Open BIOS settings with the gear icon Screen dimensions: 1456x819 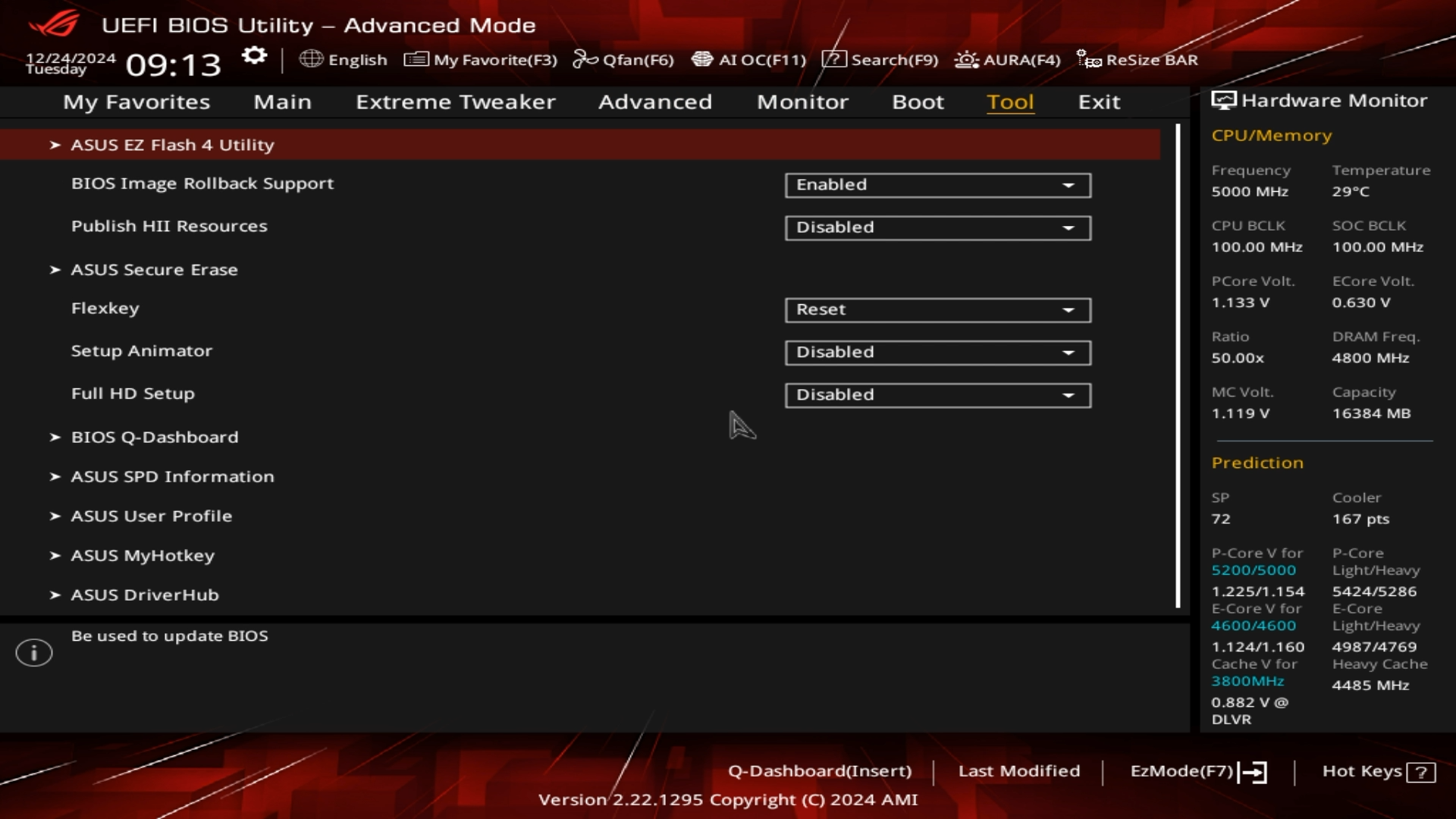click(x=254, y=55)
